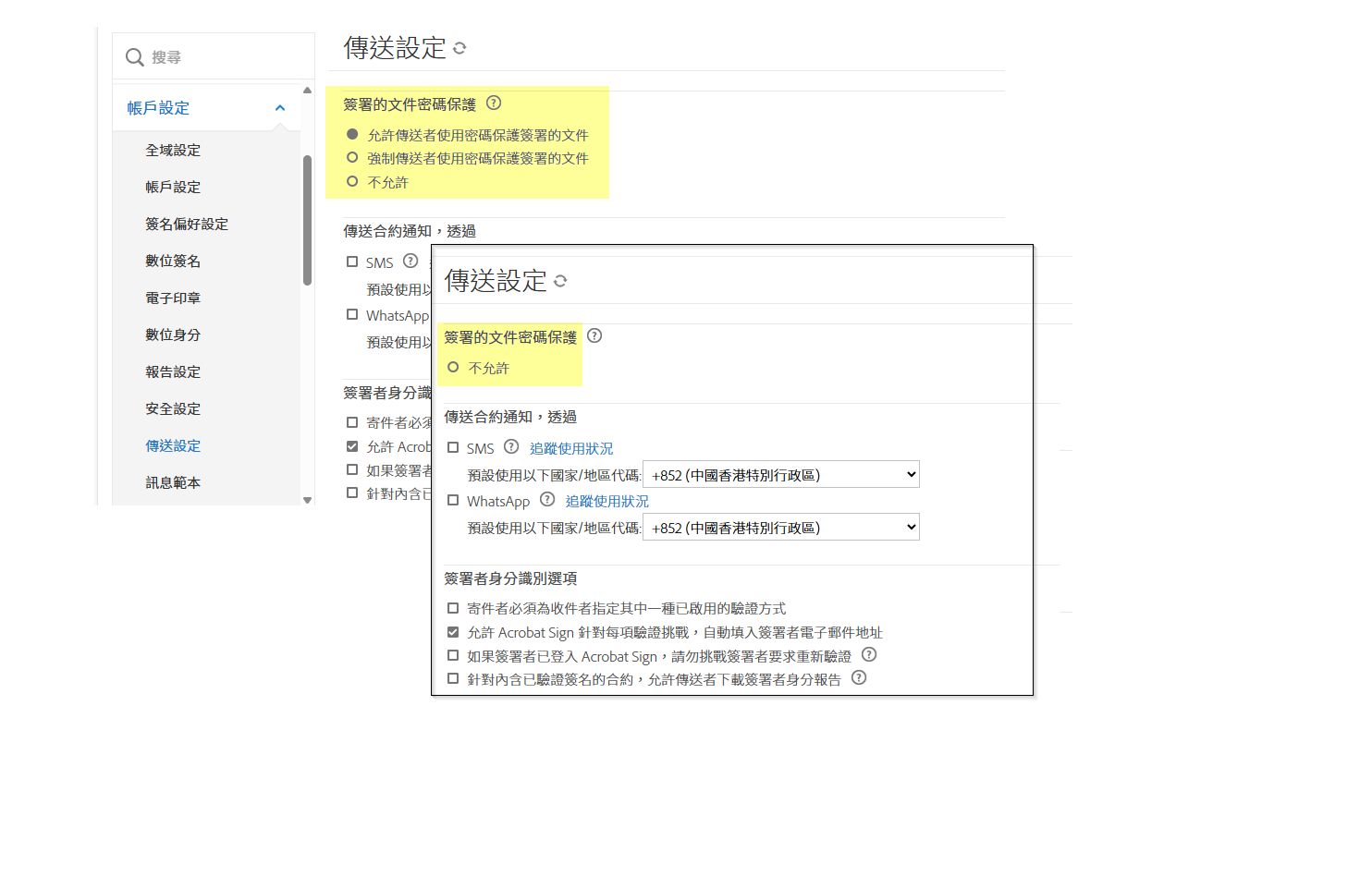Select 不允許 radio in background panel
Screen dimensions: 1372x876
point(352,182)
